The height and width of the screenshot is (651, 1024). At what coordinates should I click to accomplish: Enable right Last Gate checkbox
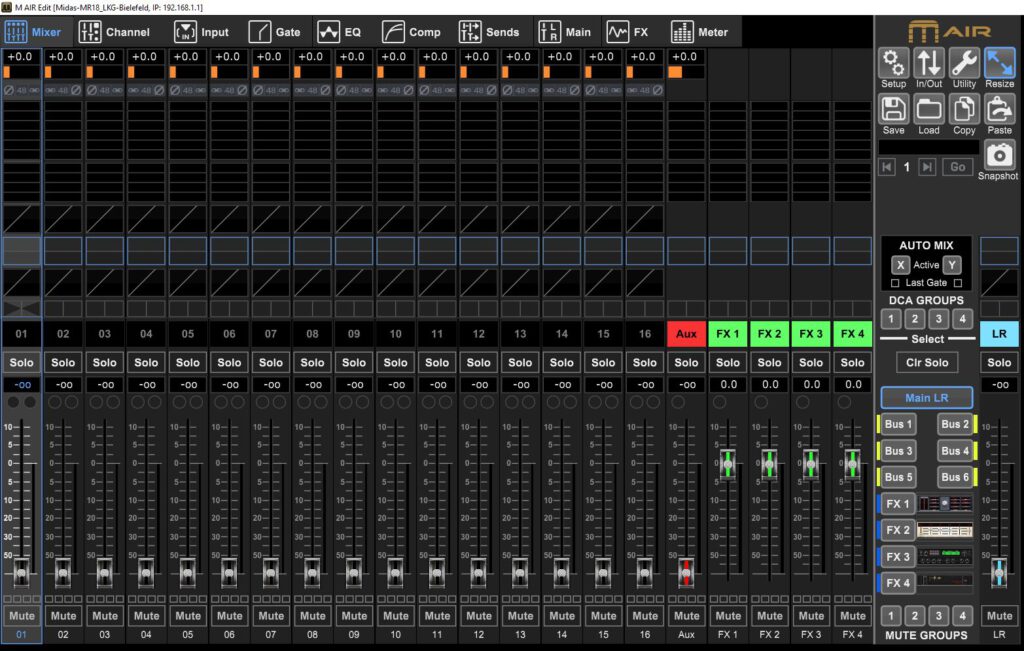[x=958, y=283]
